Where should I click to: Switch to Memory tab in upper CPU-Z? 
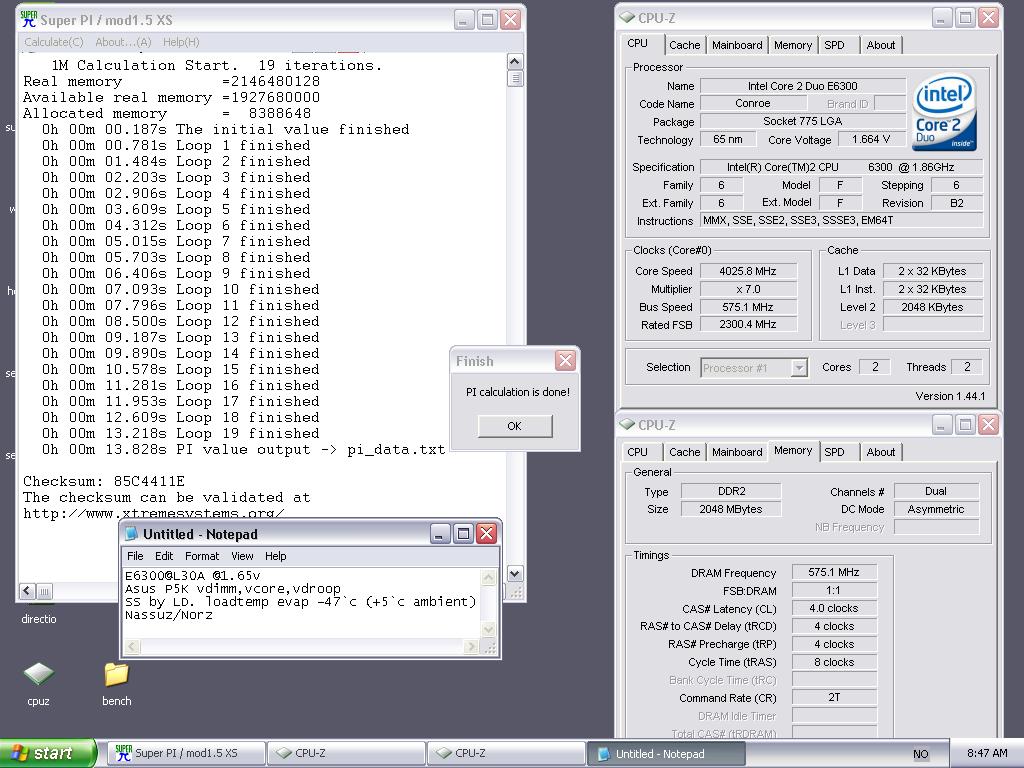(x=793, y=45)
